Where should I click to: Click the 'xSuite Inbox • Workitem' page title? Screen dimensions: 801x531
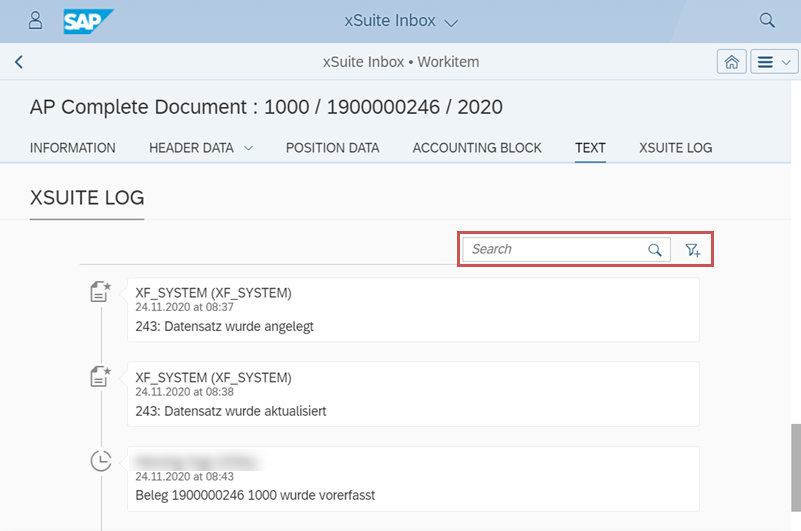pos(401,62)
